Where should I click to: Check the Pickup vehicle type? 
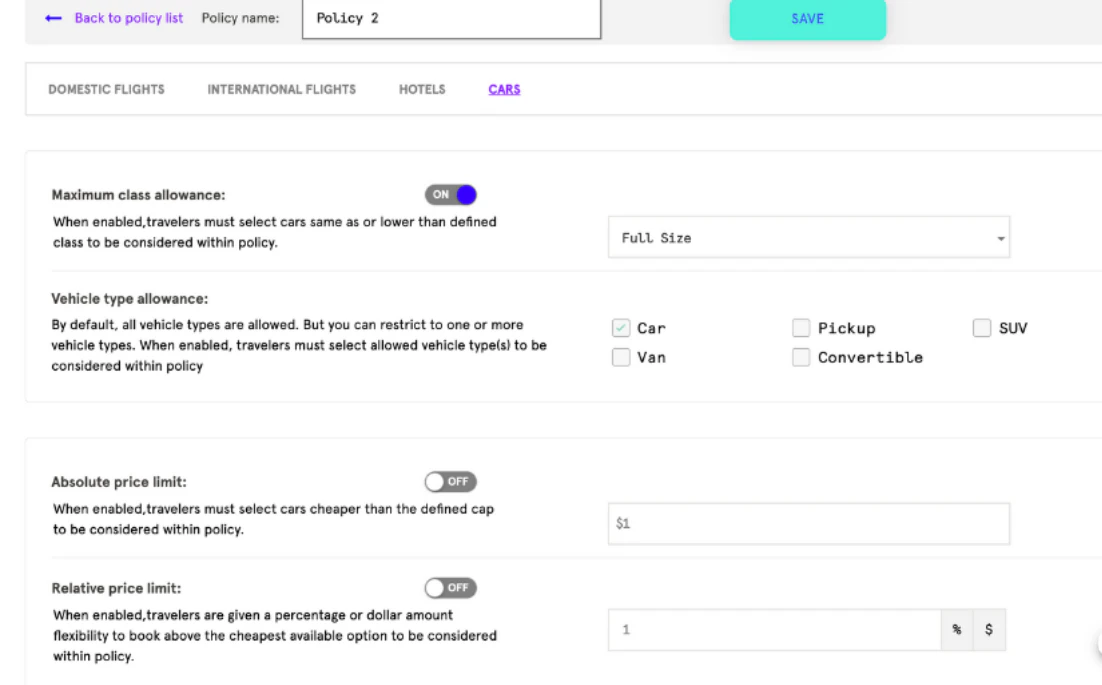click(x=801, y=327)
